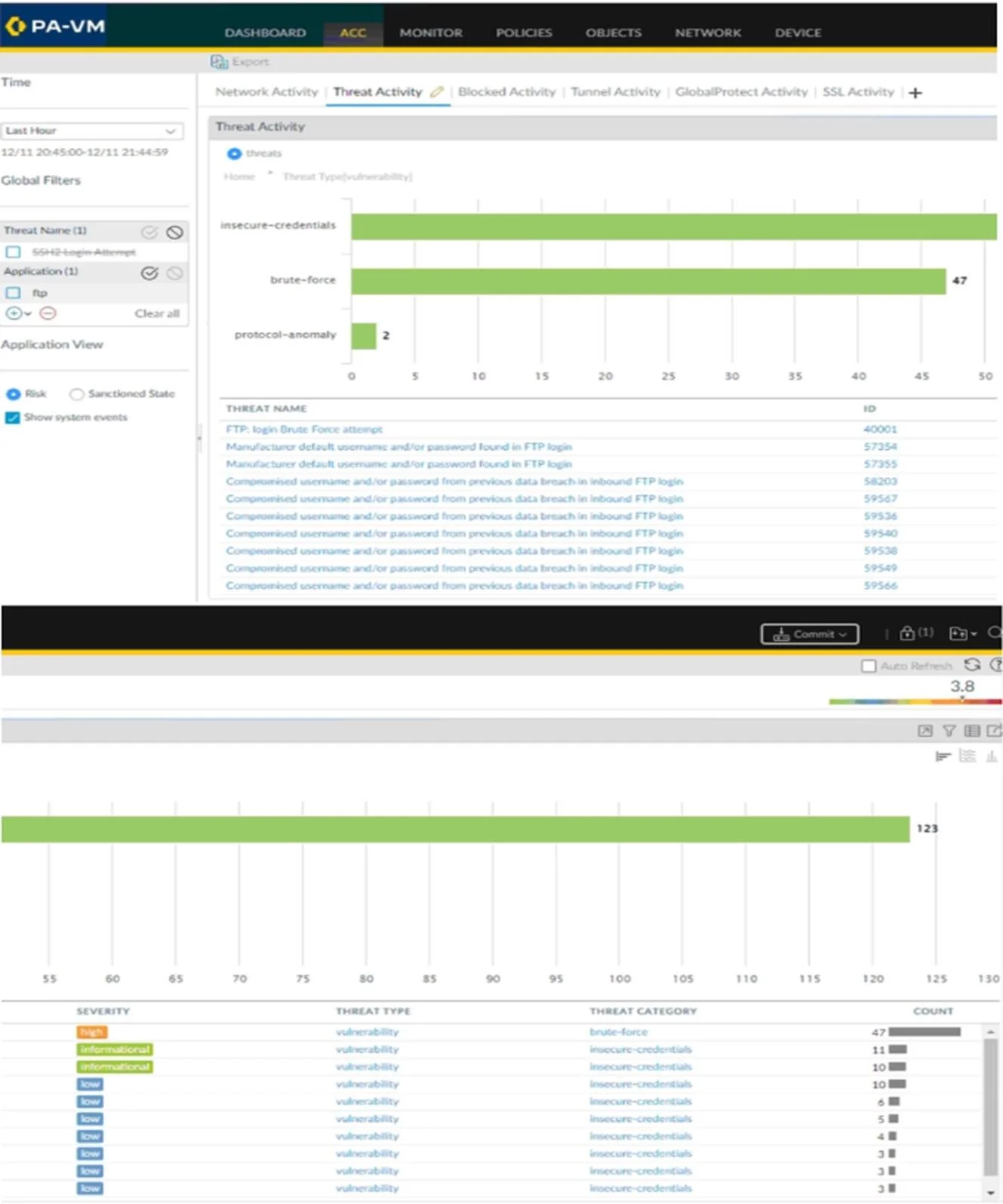Click the Export icon in toolbar
The image size is (1003, 1204).
219,62
